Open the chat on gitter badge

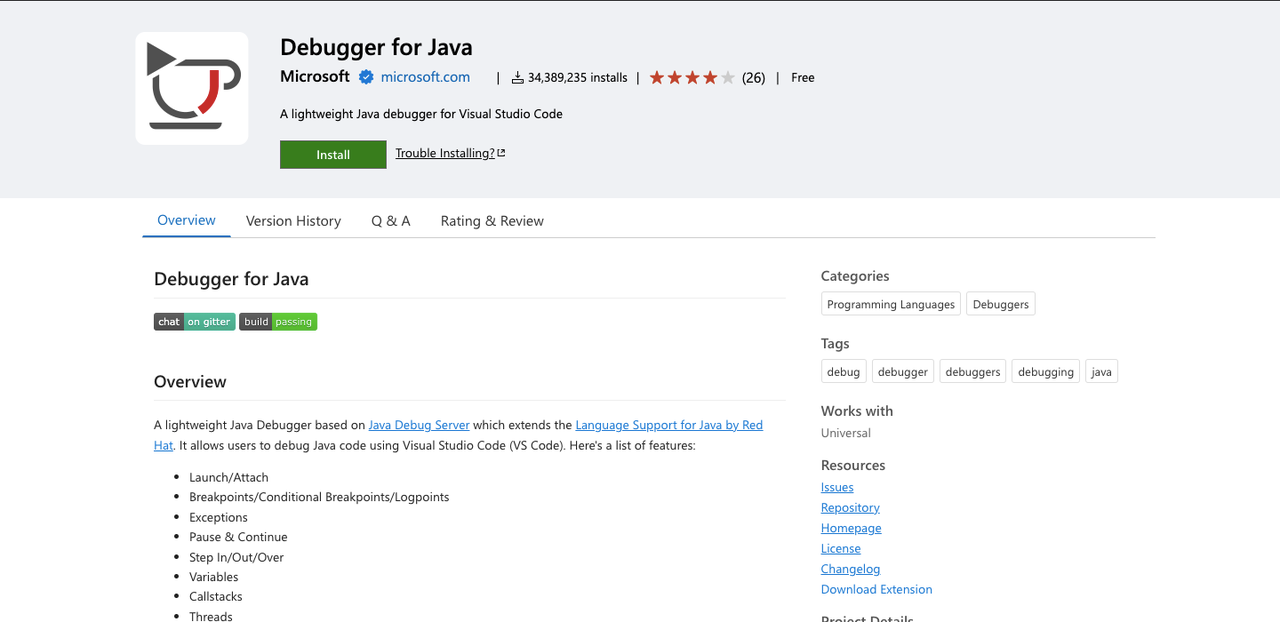point(194,322)
